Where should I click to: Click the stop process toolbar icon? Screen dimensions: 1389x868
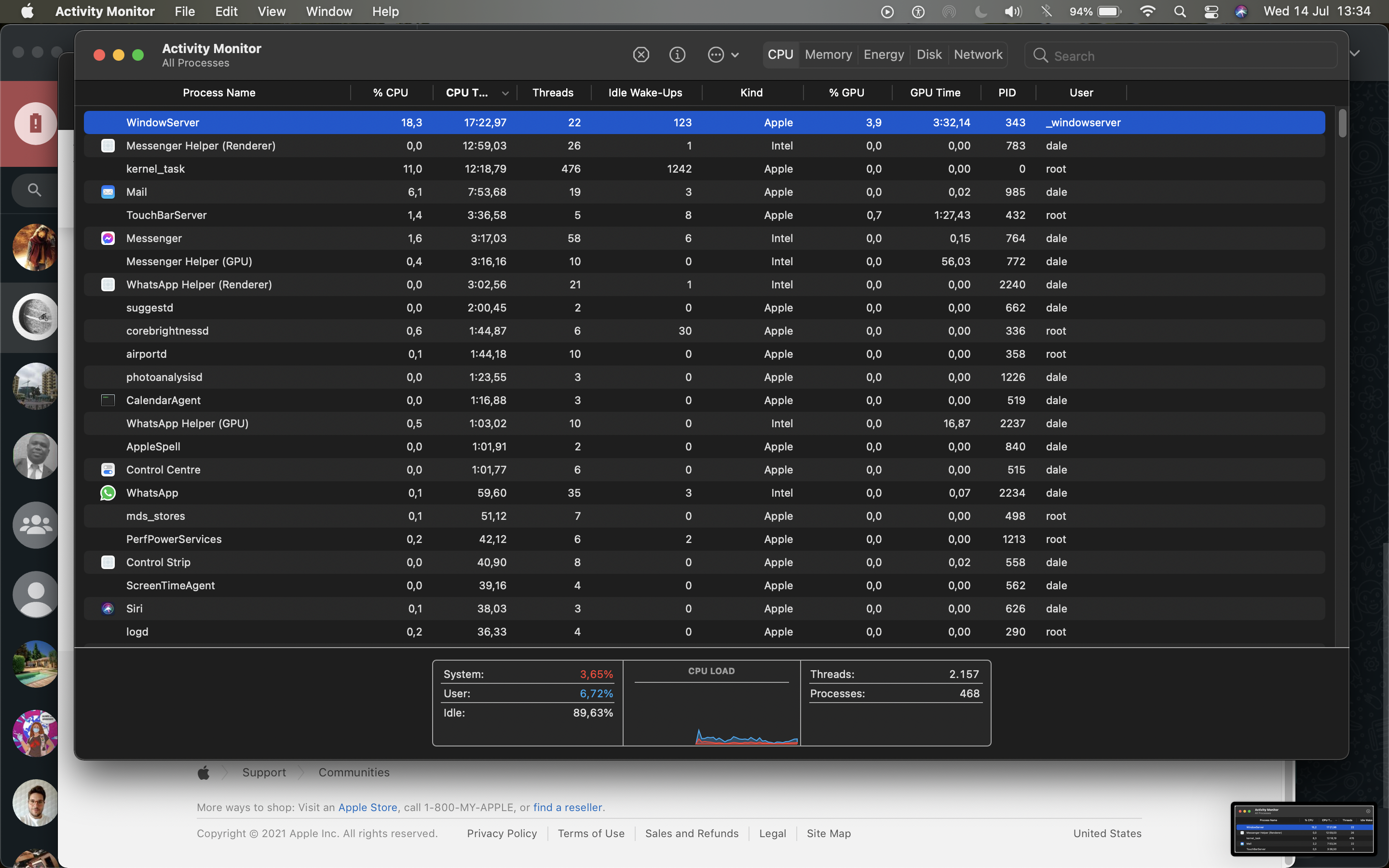click(641, 54)
